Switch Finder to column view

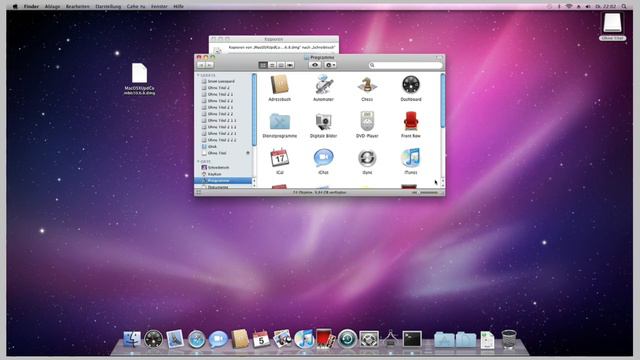pyautogui.click(x=281, y=65)
